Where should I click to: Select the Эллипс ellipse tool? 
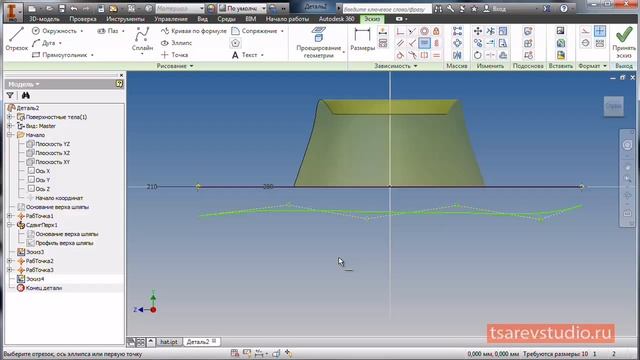click(176, 43)
